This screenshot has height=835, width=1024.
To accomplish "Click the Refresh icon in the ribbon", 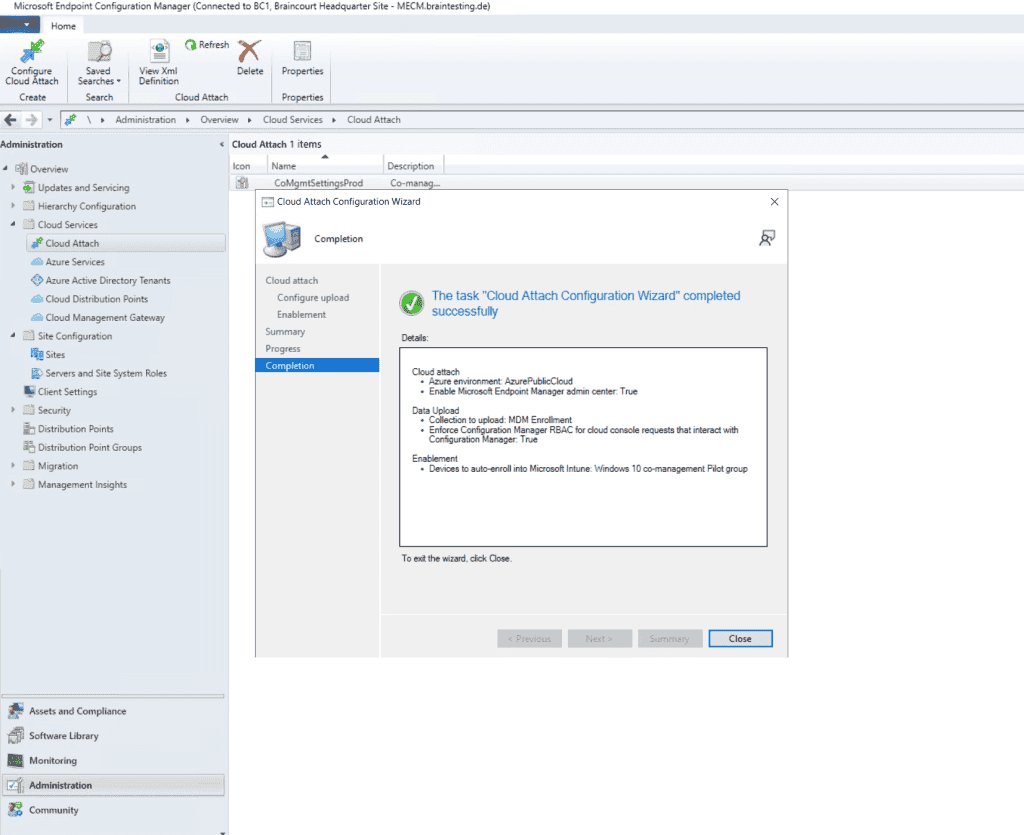I will [x=207, y=44].
